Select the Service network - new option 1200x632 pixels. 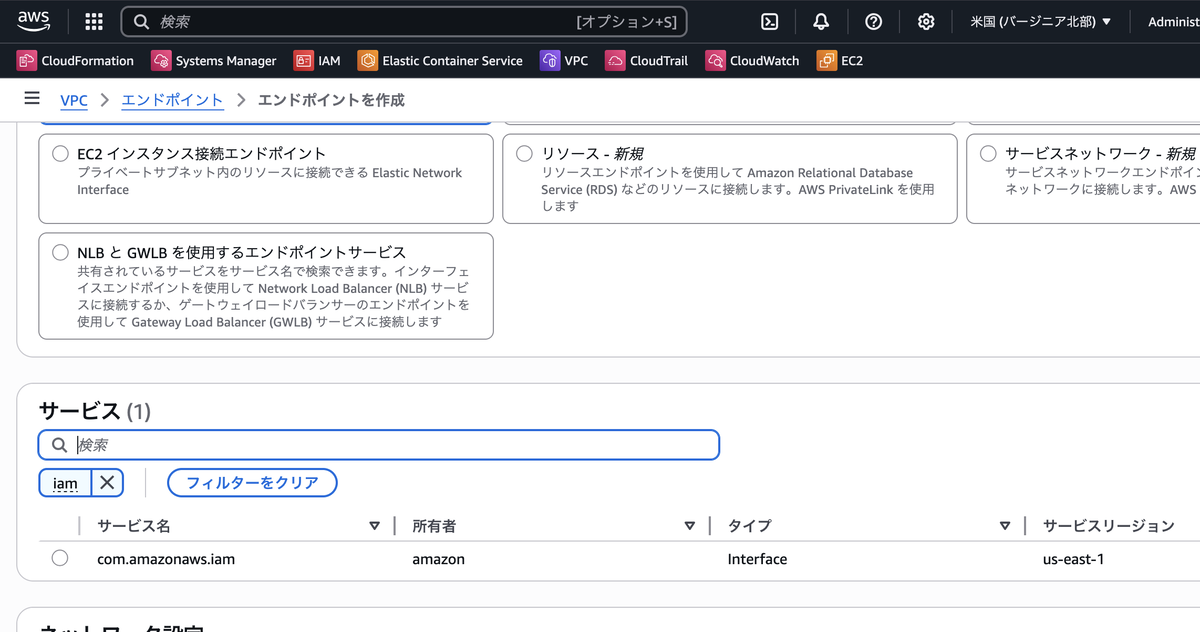coord(988,154)
